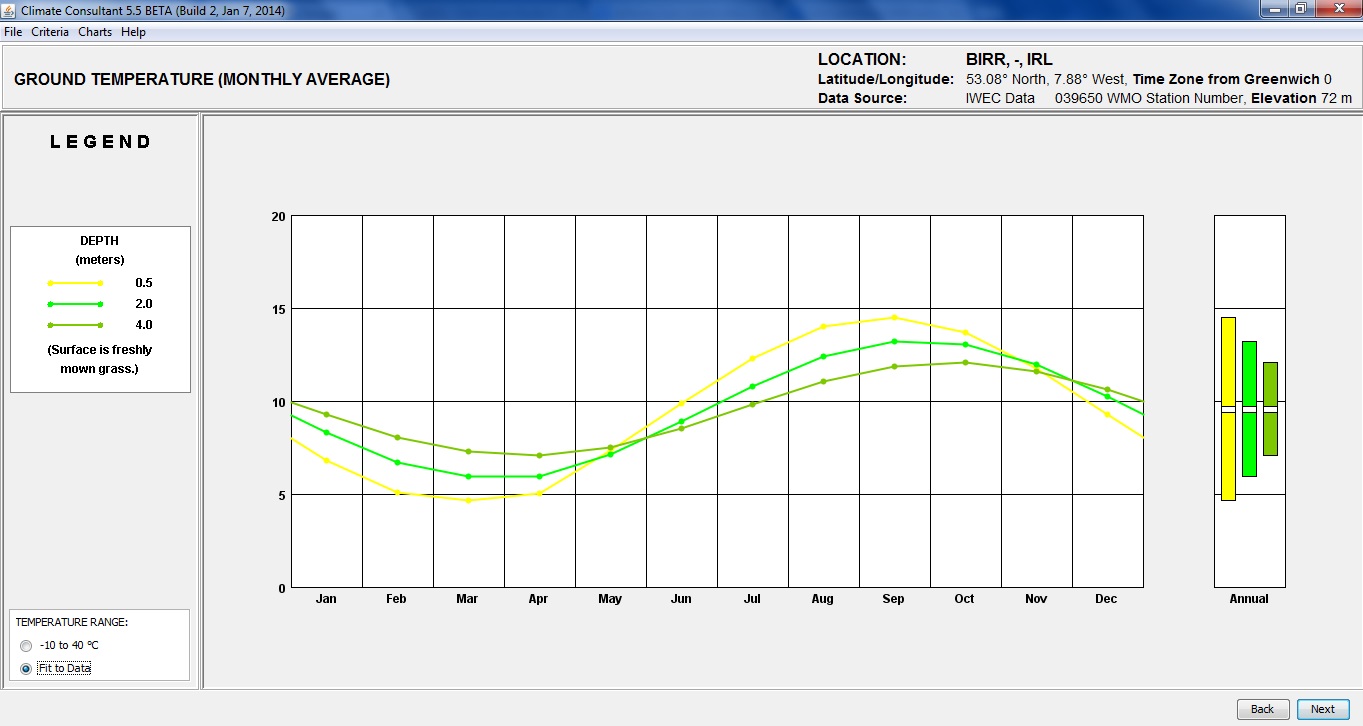
Task: Maximize the Climate Consultant window
Action: (1300, 9)
